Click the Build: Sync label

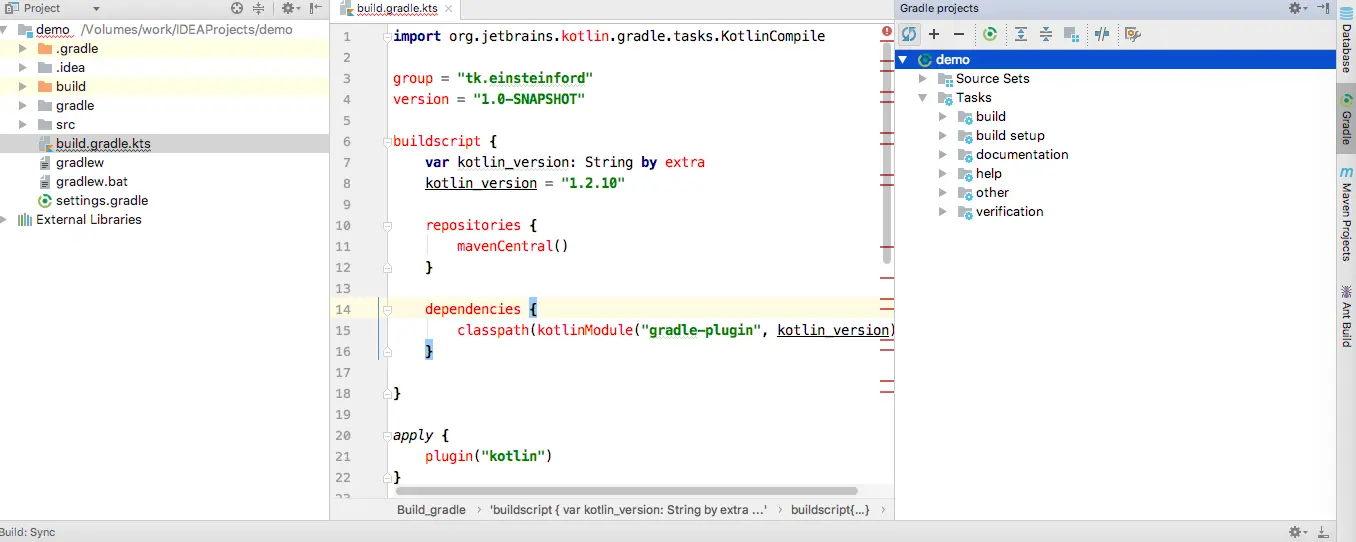tap(28, 532)
